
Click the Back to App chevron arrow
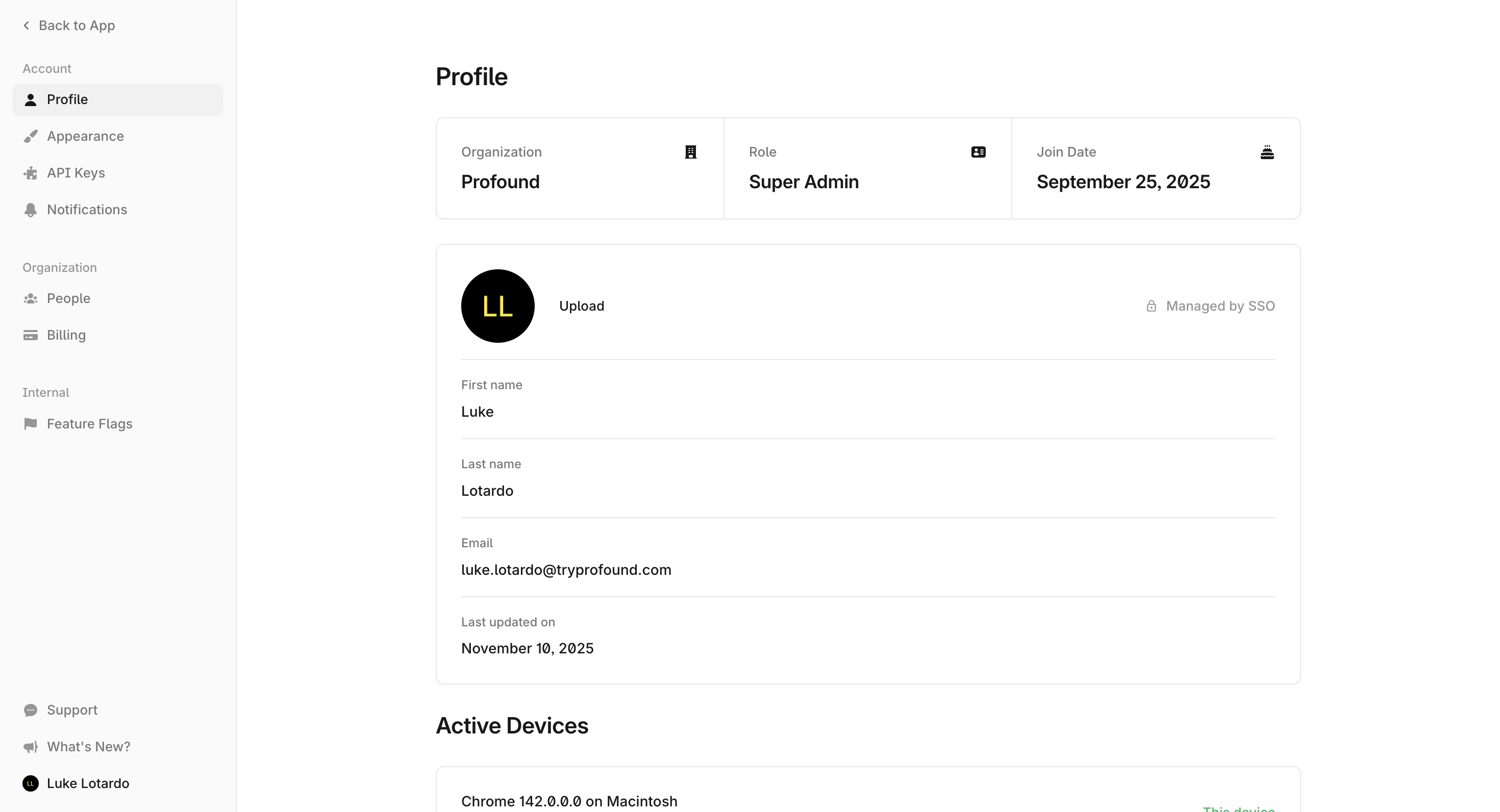(x=26, y=26)
